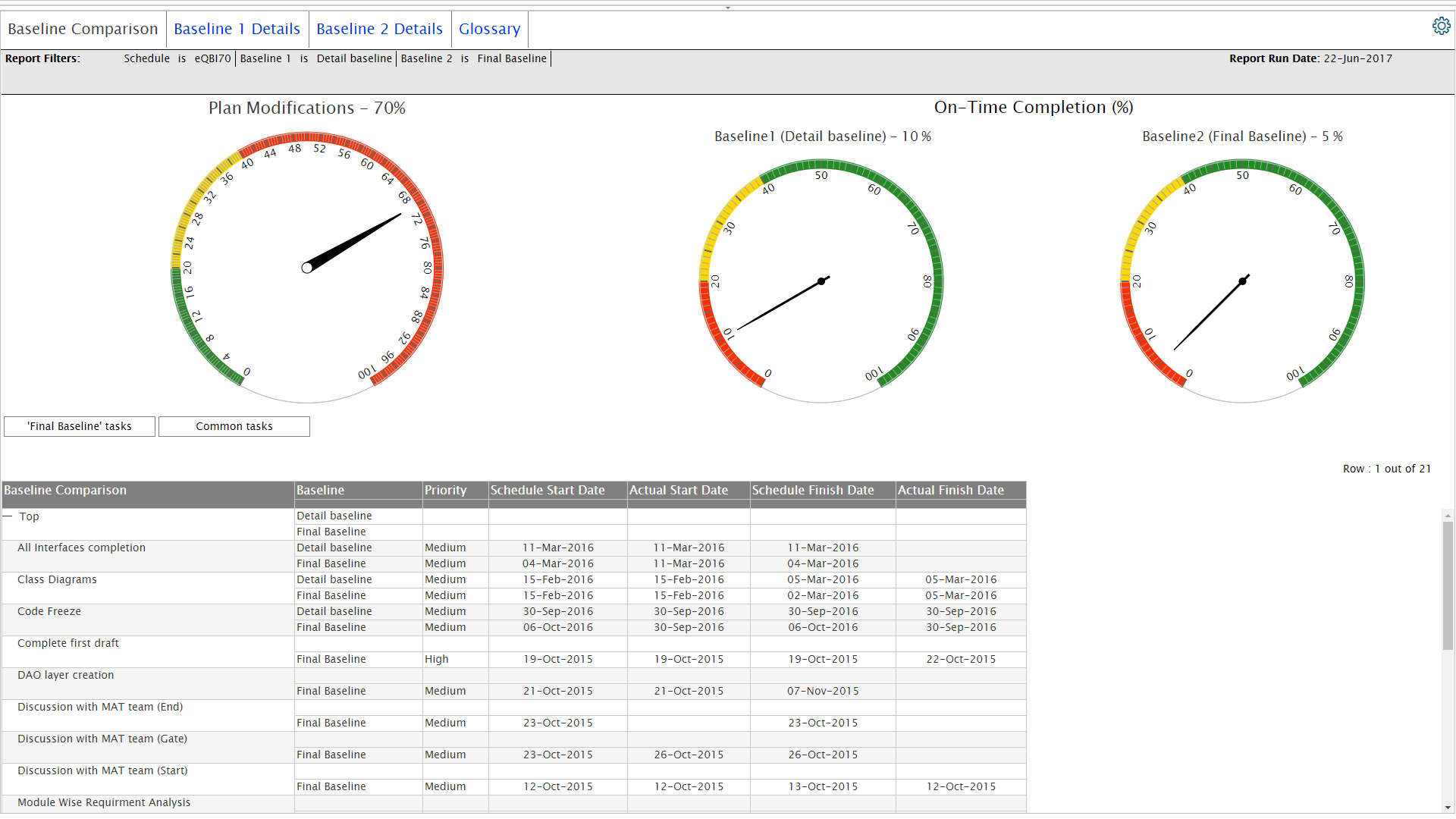The width and height of the screenshot is (1456, 819).
Task: Click the scrollbar up arrow
Action: click(1448, 515)
